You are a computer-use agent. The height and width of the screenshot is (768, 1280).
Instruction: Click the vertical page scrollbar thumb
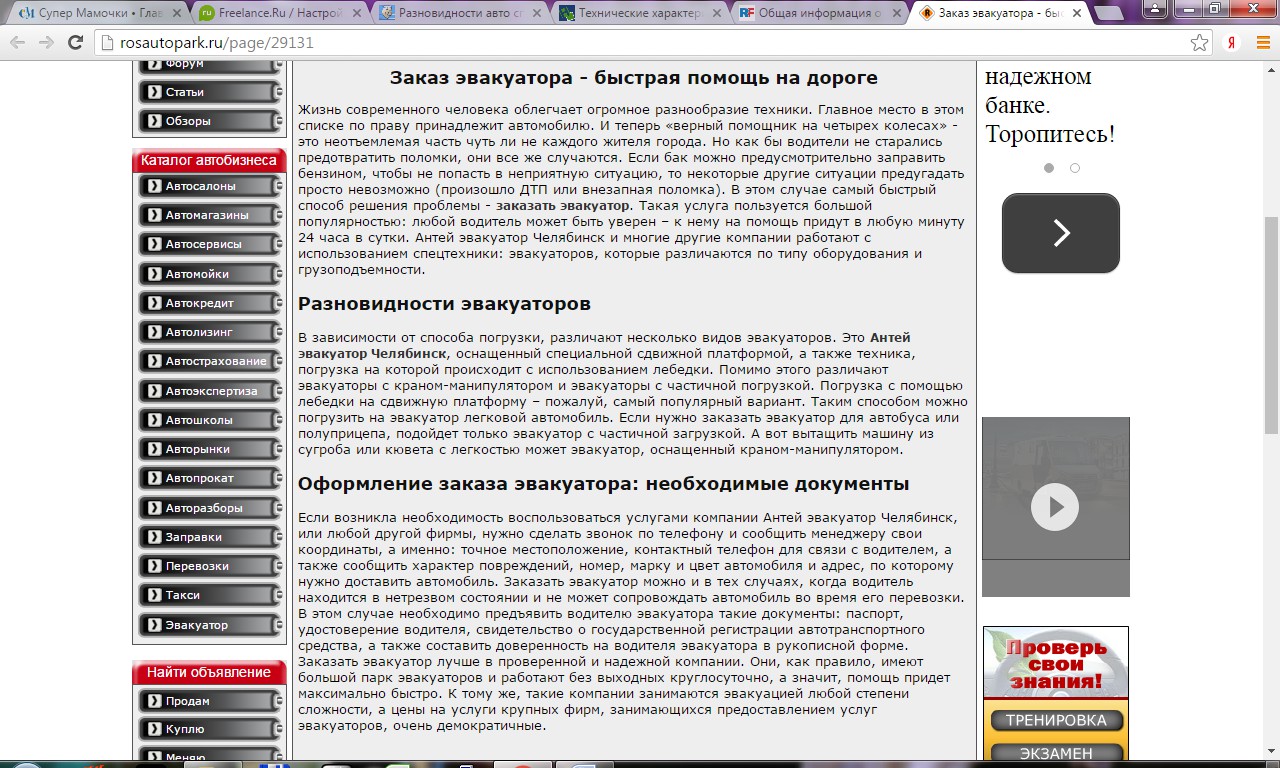click(1272, 325)
